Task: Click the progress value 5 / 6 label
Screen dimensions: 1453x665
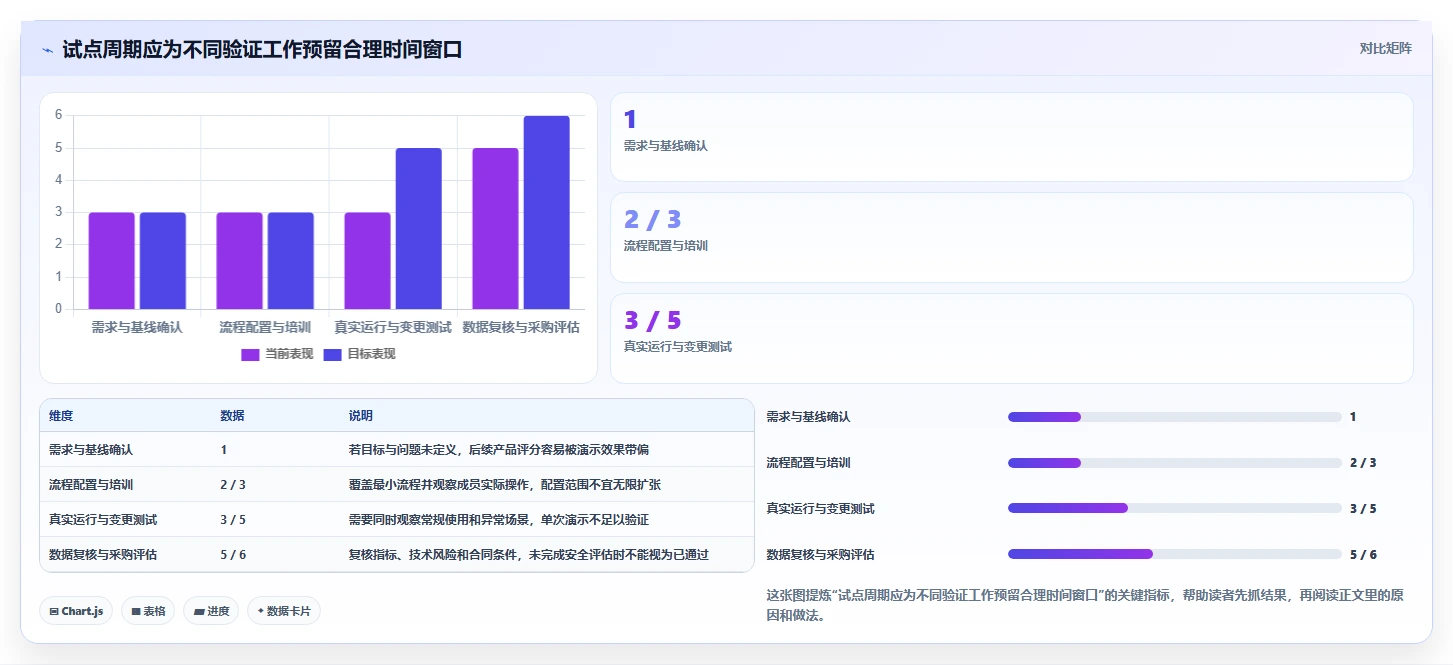Action: [1363, 554]
